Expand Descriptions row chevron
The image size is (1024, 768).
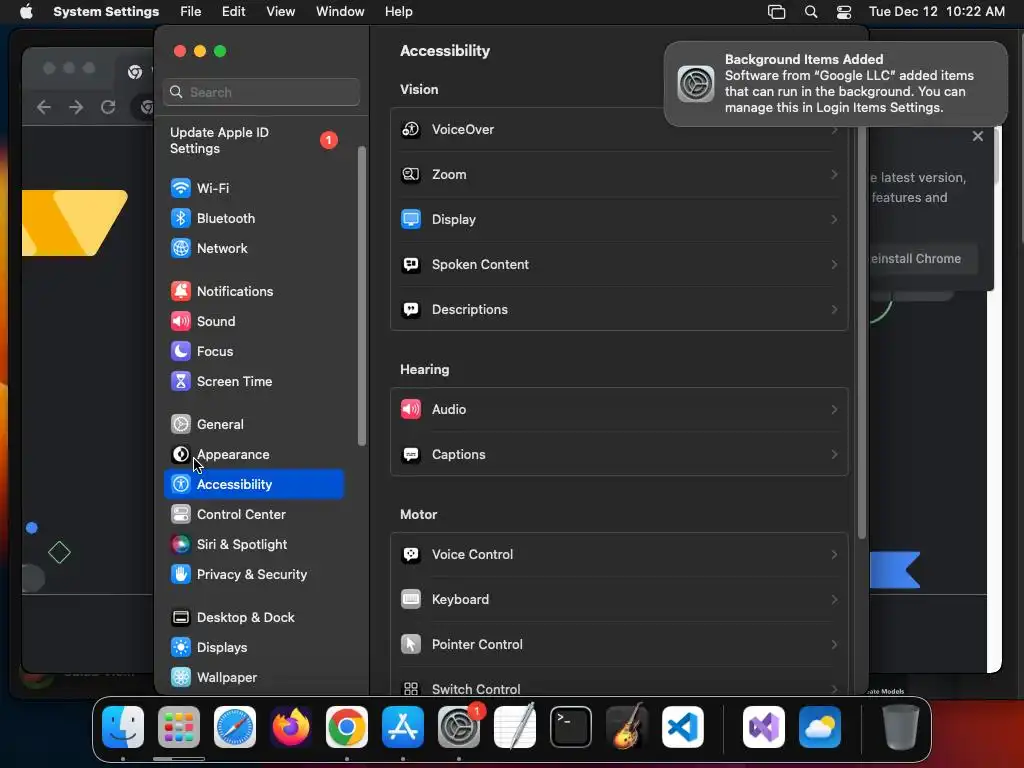834,310
